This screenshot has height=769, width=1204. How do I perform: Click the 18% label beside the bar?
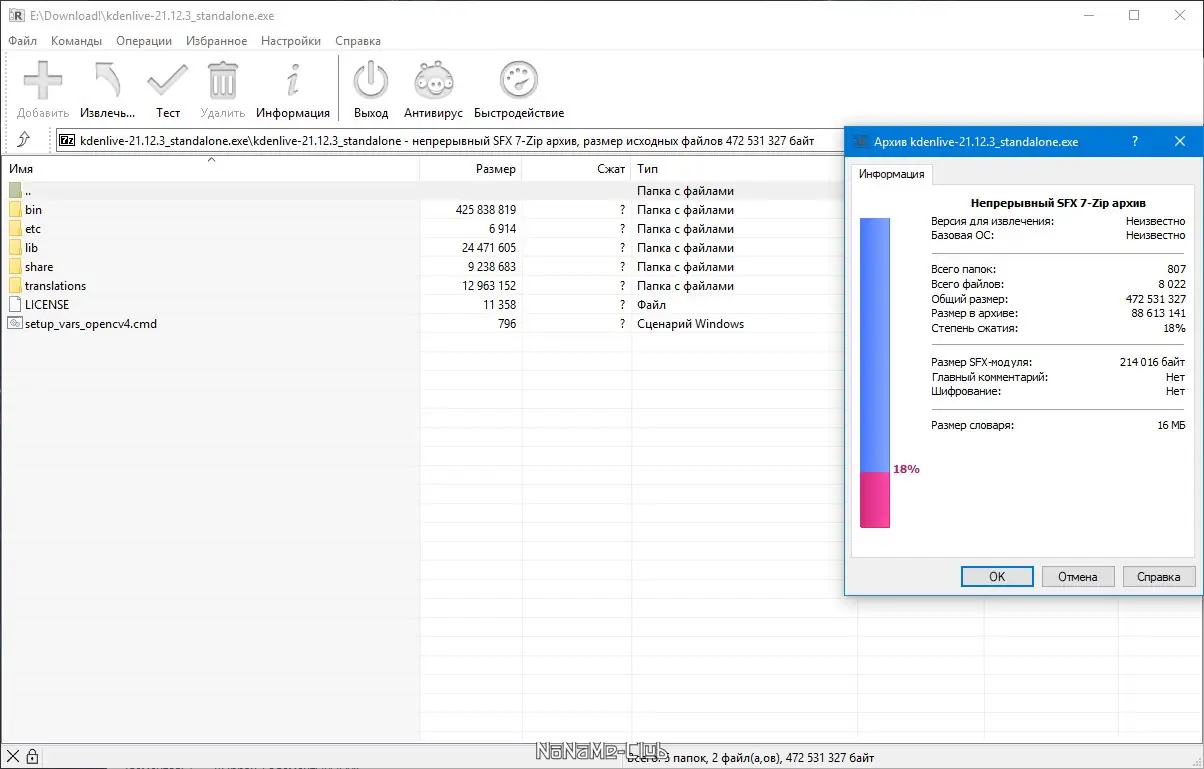906,469
